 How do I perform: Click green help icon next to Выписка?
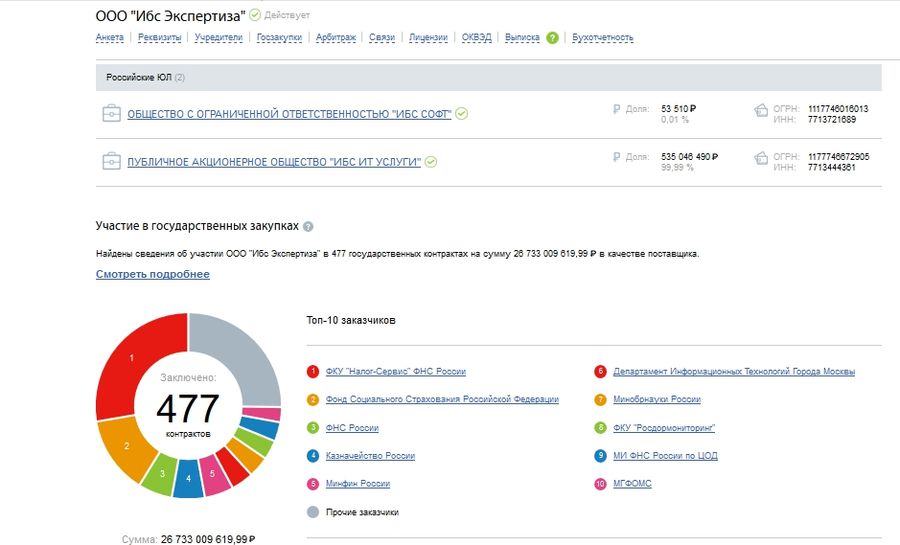[553, 38]
